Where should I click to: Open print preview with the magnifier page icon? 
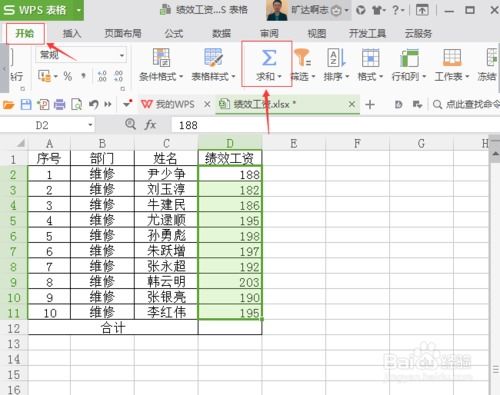pyautogui.click(x=77, y=105)
